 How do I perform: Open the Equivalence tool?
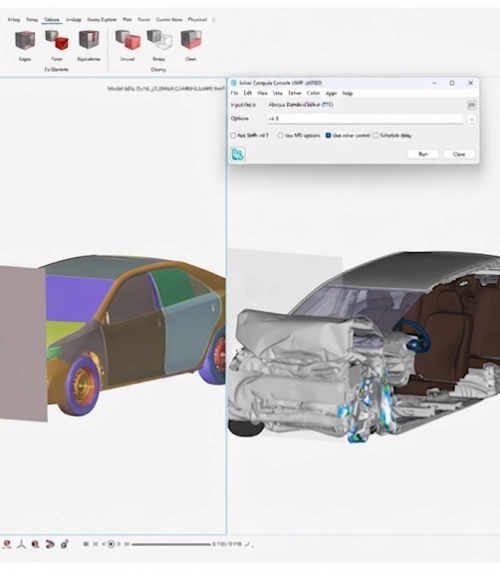tap(89, 45)
